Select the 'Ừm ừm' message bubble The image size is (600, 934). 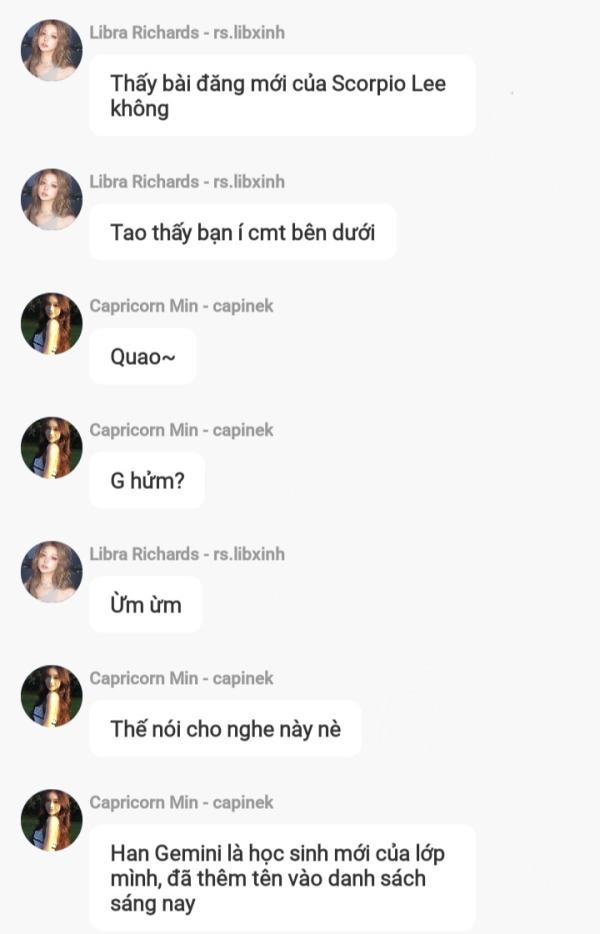[x=145, y=605]
